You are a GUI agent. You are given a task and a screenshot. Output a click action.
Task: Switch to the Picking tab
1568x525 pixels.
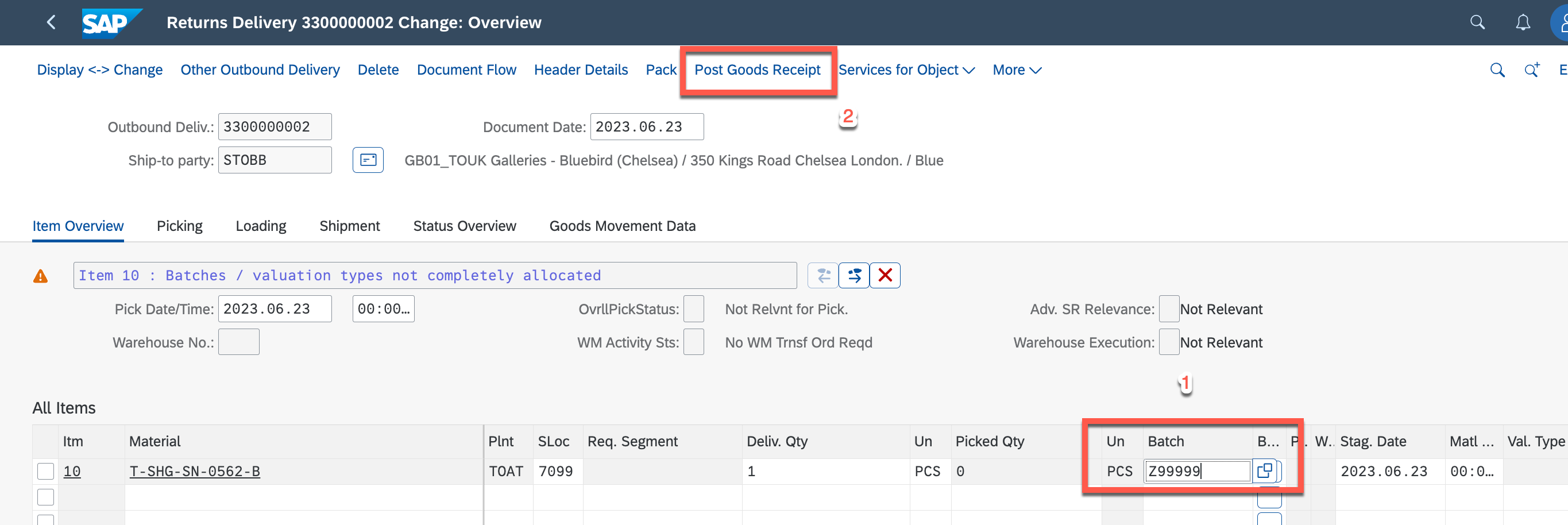(179, 226)
